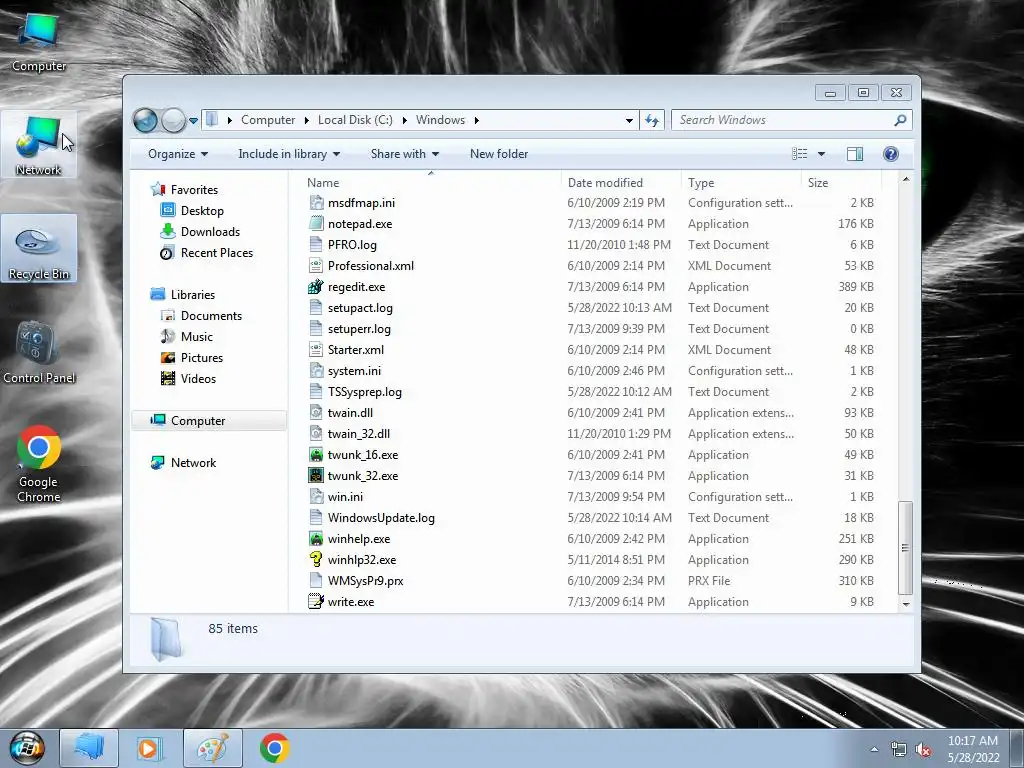Click the winhelp.exe icon

click(x=316, y=539)
